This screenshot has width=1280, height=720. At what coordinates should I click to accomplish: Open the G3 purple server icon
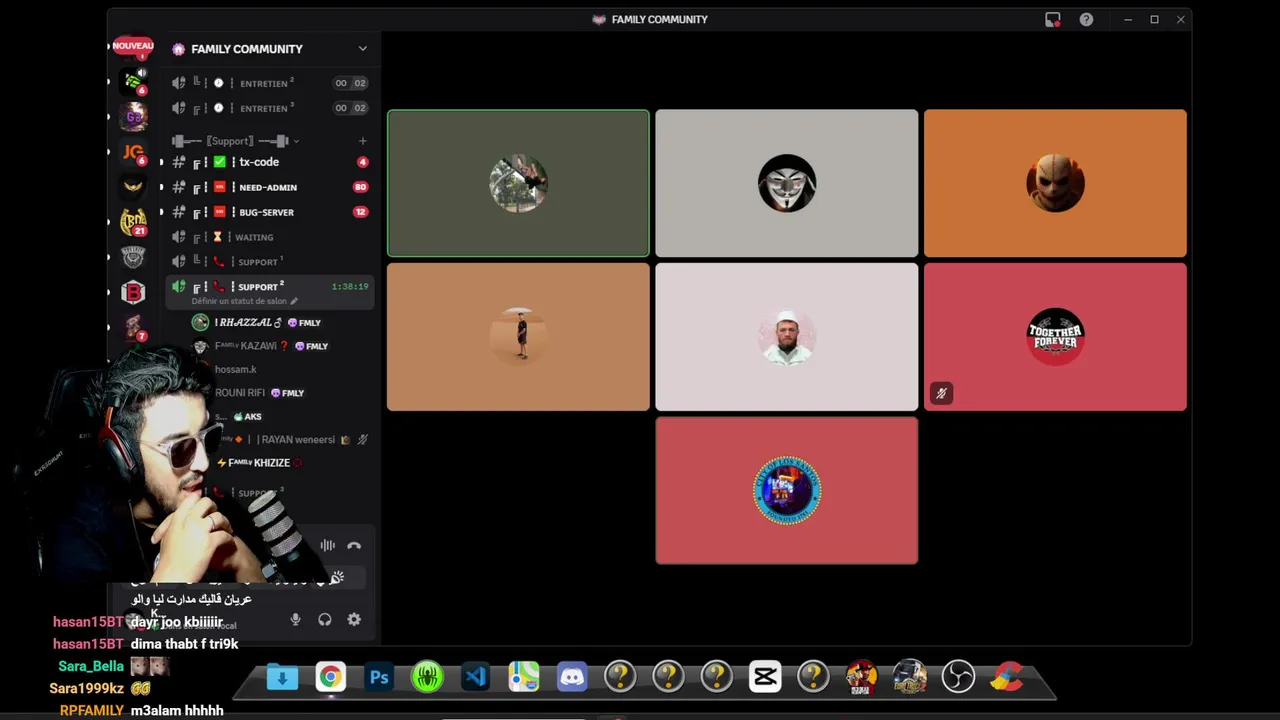tap(133, 117)
